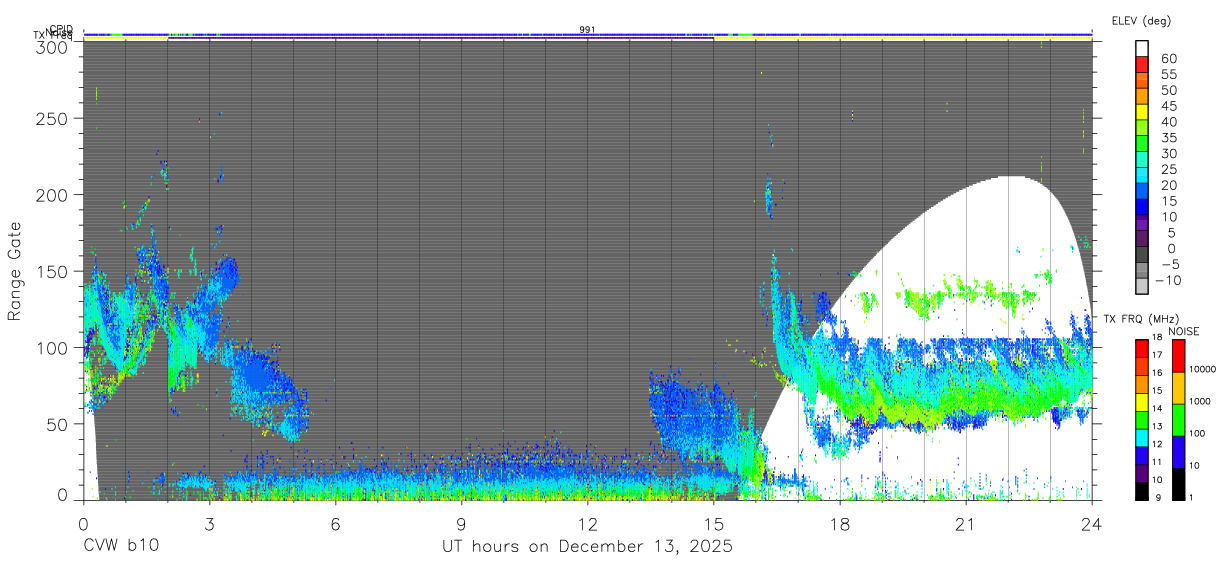The width and height of the screenshot is (1228, 567).
Task: Click 'UT hours on December 13, 2025' axis title
Action: [x=588, y=547]
